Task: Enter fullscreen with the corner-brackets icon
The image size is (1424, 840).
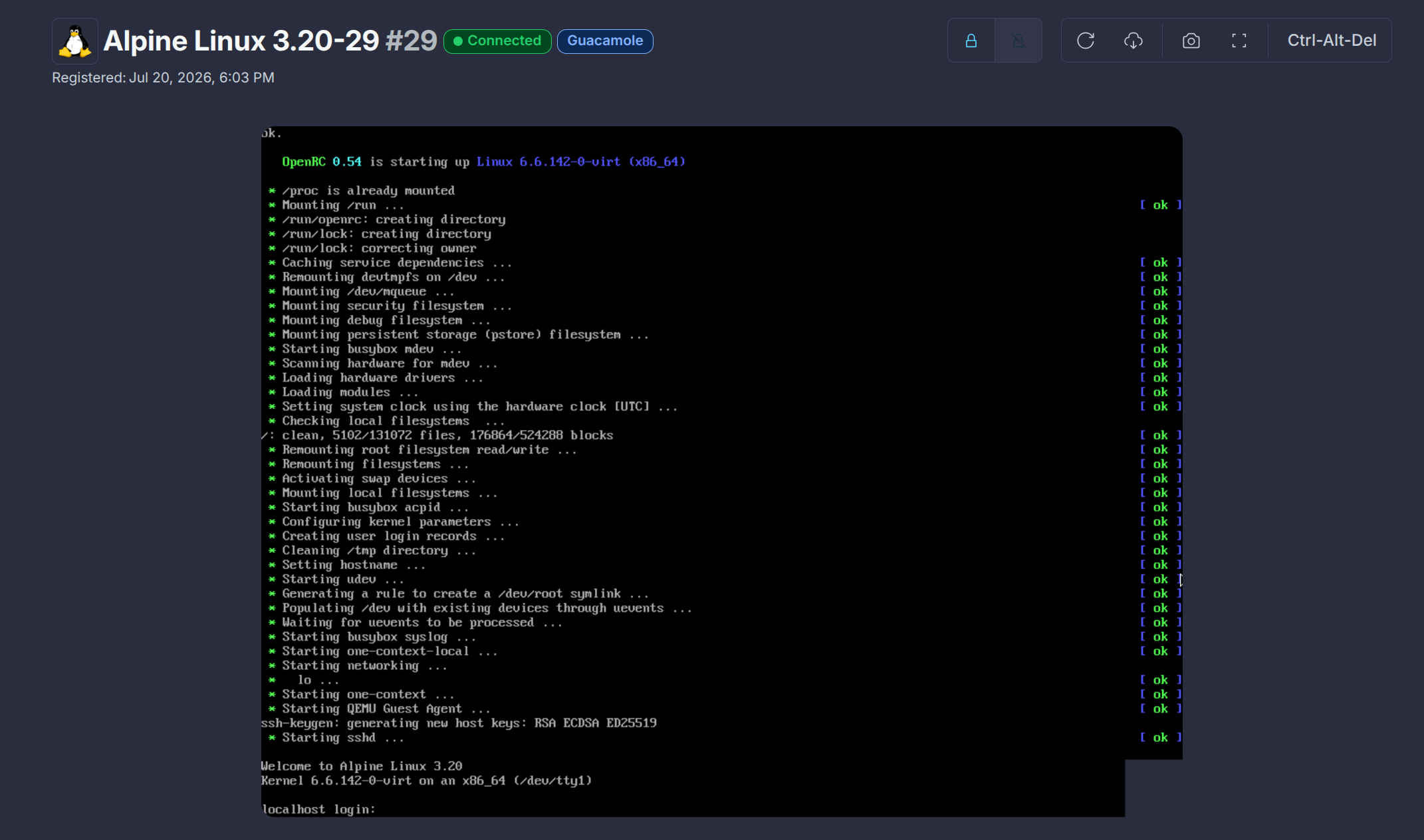Action: click(1239, 41)
